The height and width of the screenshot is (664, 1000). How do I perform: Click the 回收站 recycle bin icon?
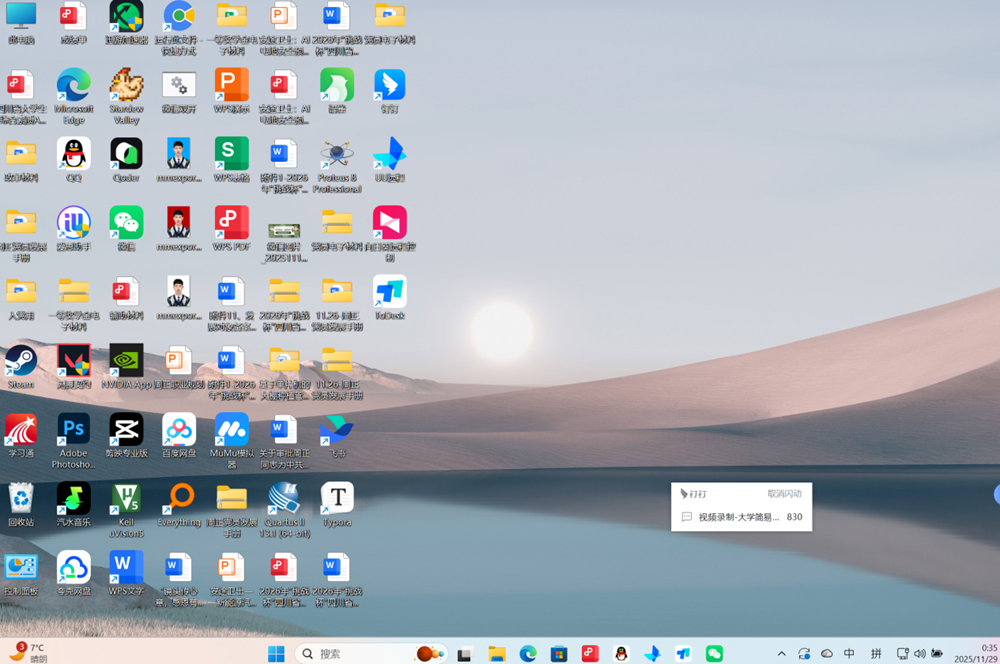click(x=21, y=500)
